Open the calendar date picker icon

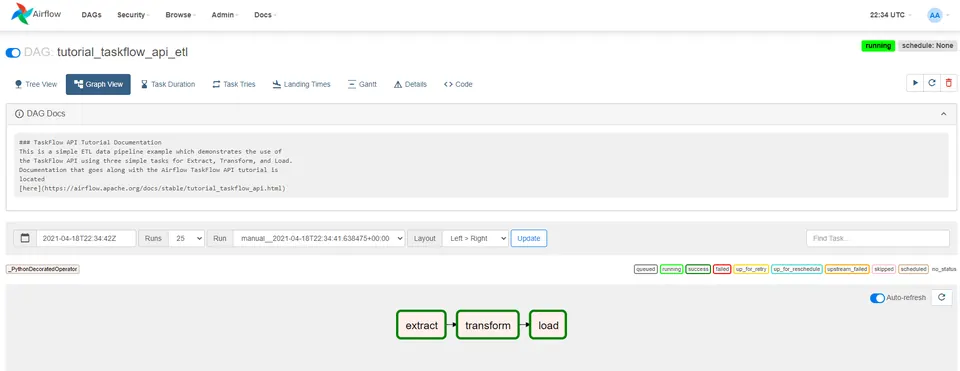(x=25, y=238)
